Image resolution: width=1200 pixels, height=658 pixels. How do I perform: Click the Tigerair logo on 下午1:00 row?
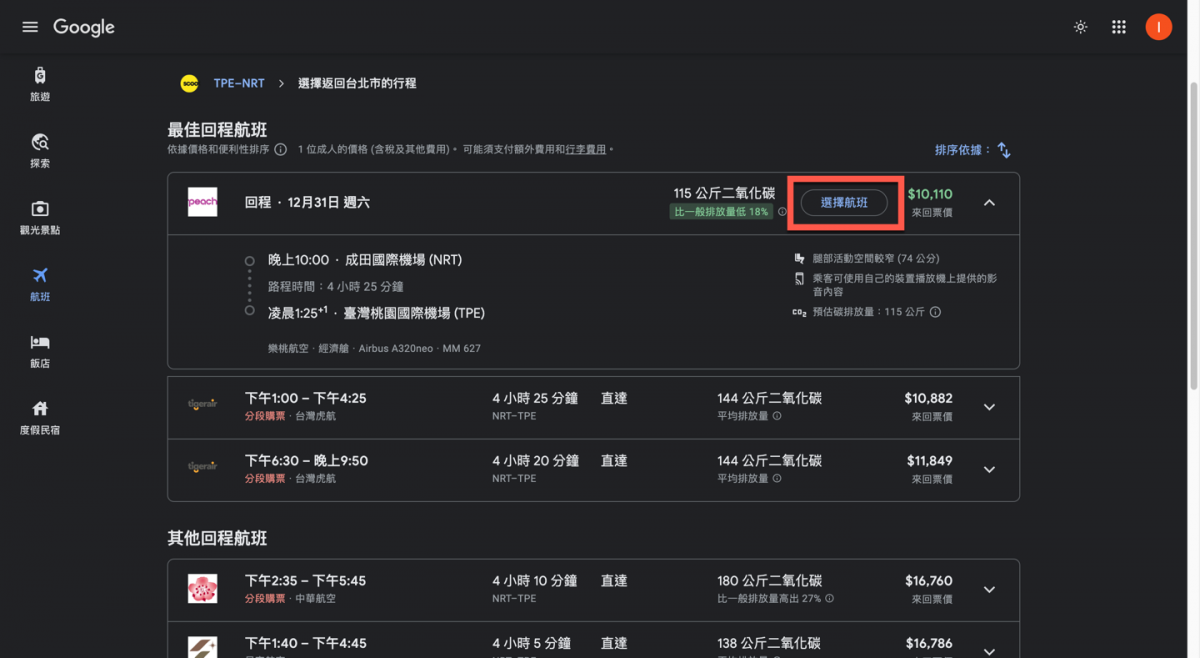(x=202, y=405)
